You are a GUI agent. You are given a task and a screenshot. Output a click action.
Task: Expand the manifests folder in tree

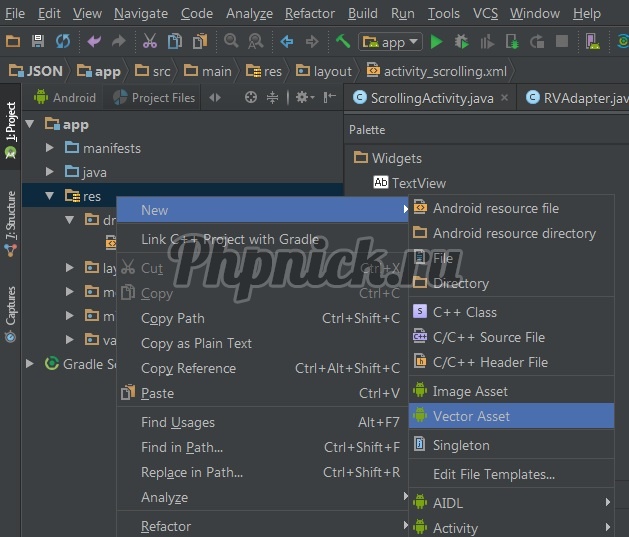tap(50, 148)
